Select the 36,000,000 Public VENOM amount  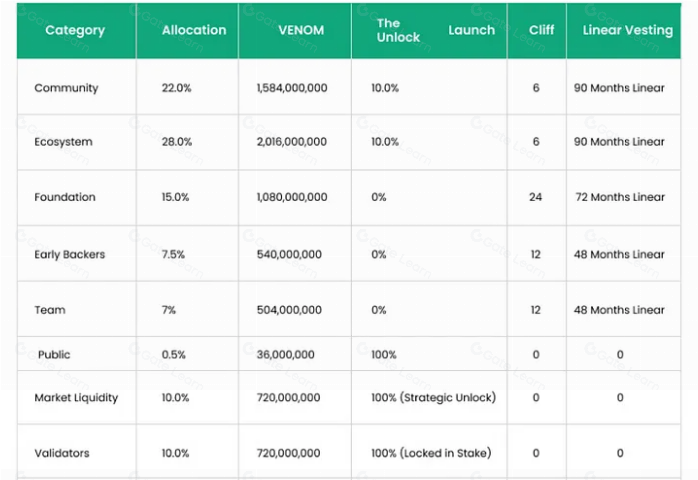(285, 354)
